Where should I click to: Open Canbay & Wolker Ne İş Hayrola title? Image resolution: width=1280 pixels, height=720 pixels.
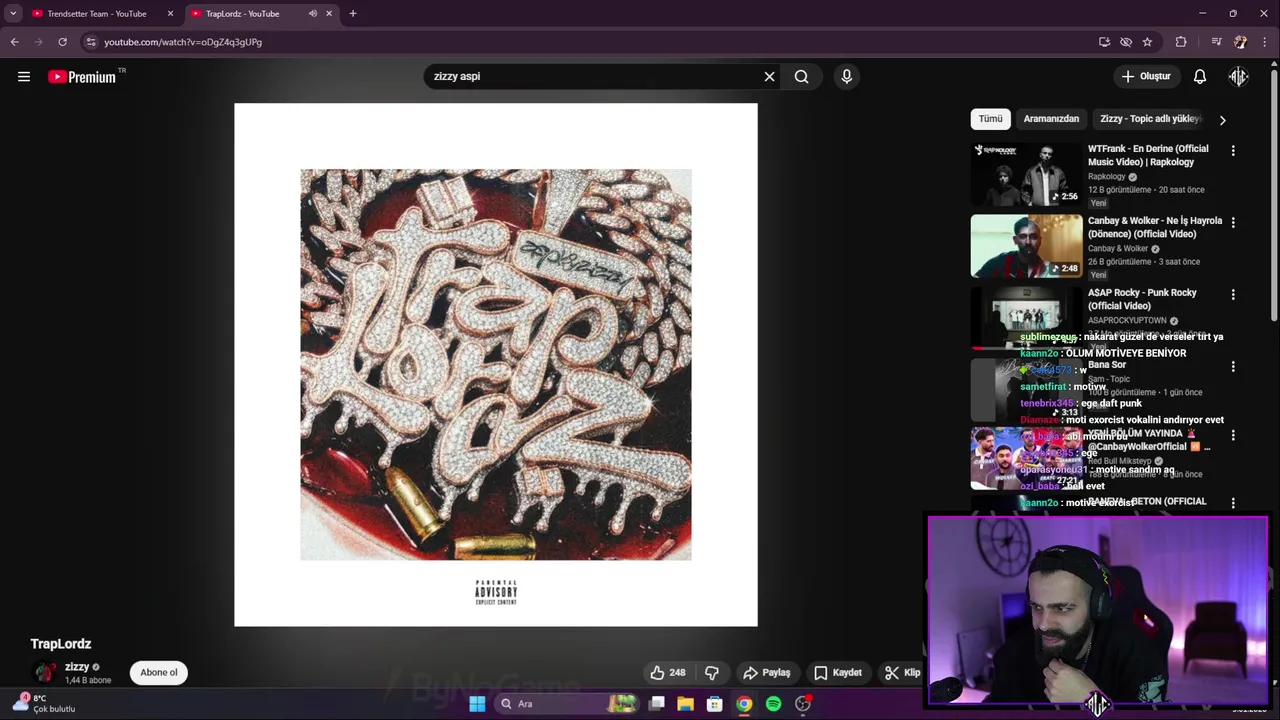(x=1155, y=227)
